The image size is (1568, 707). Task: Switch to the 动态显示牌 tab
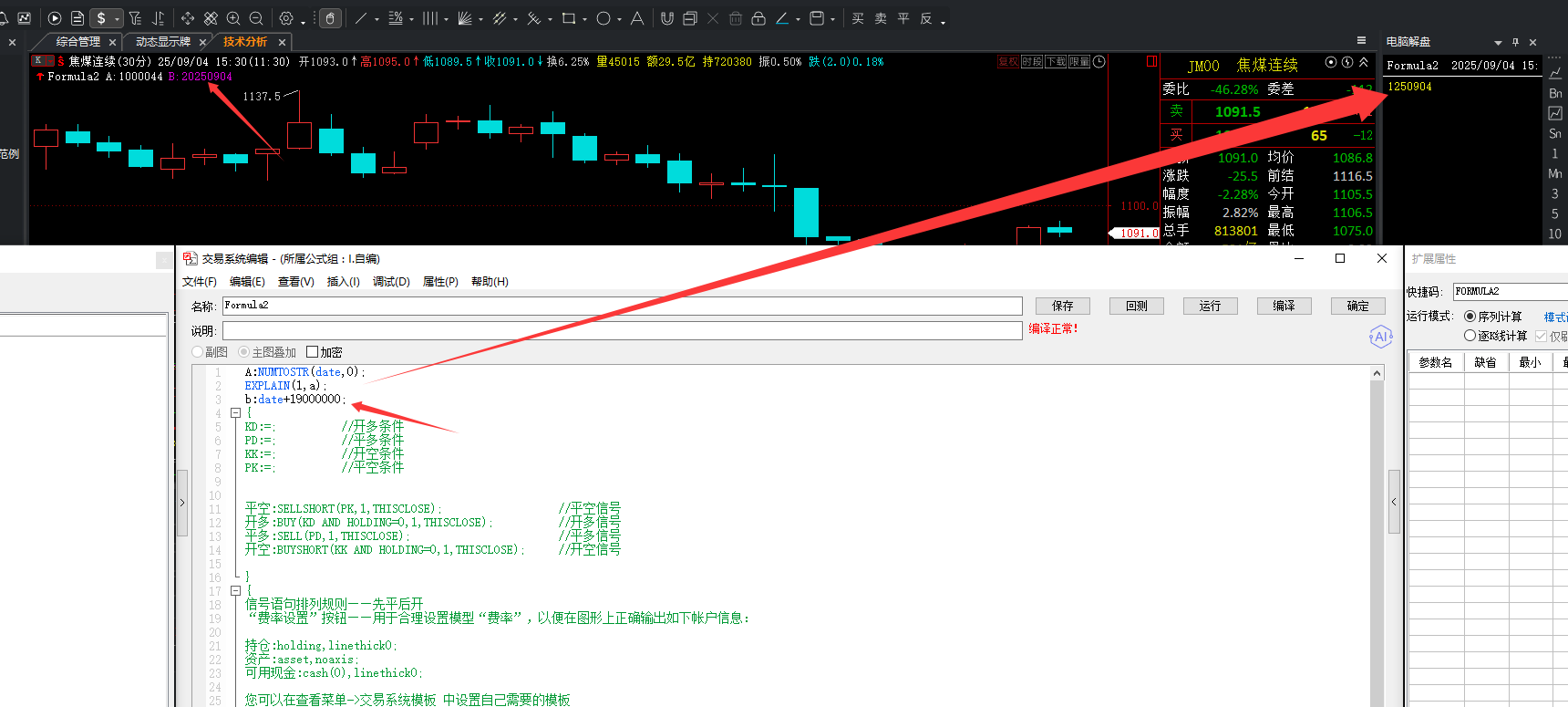coord(162,42)
